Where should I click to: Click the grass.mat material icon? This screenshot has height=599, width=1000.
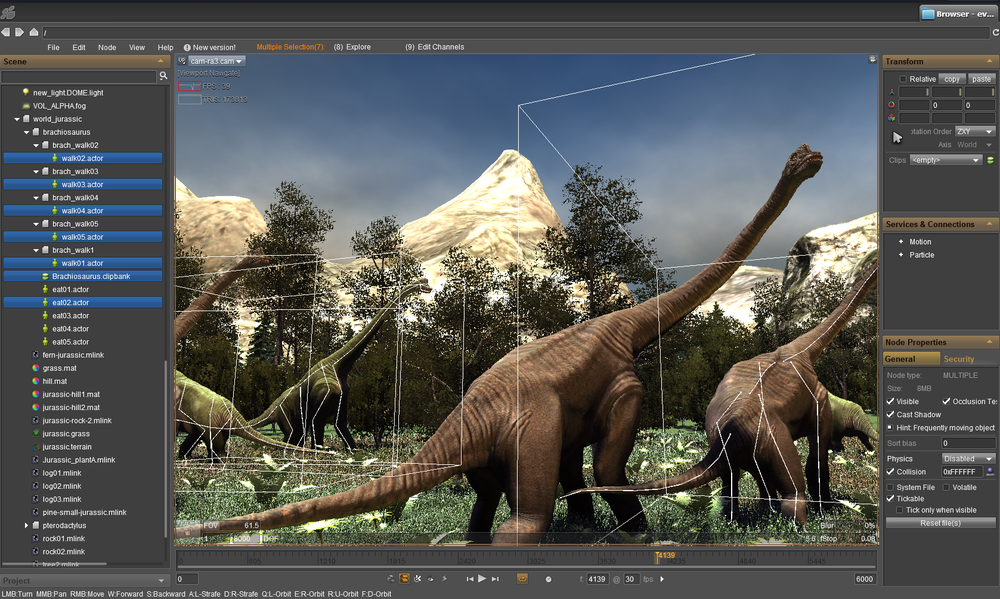pos(36,368)
